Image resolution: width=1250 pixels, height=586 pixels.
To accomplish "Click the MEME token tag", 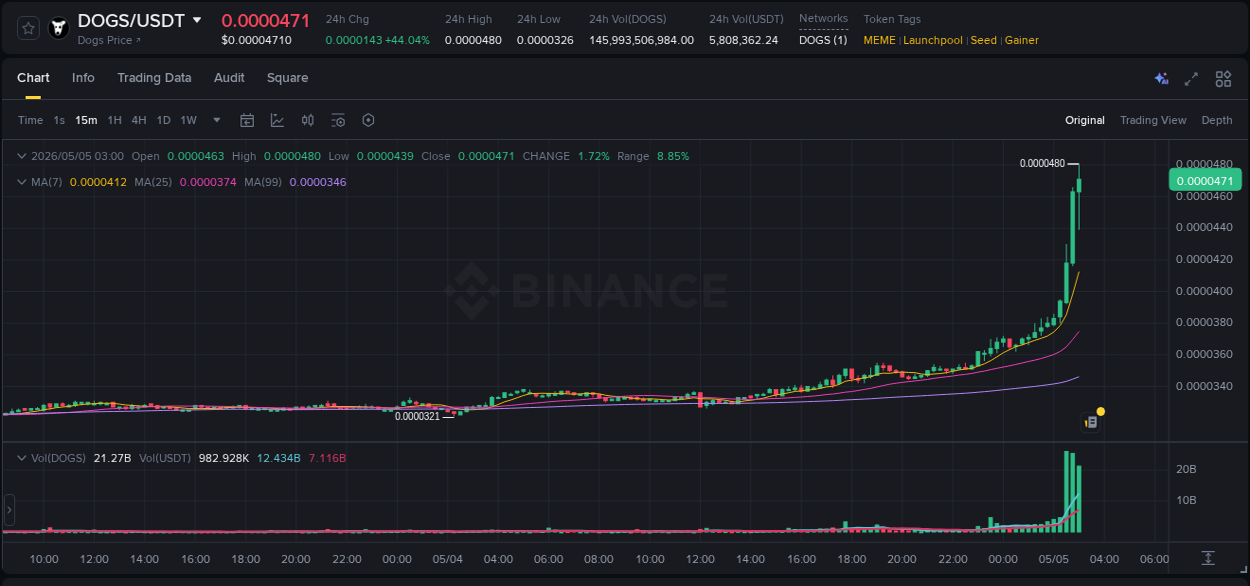I will (x=880, y=40).
